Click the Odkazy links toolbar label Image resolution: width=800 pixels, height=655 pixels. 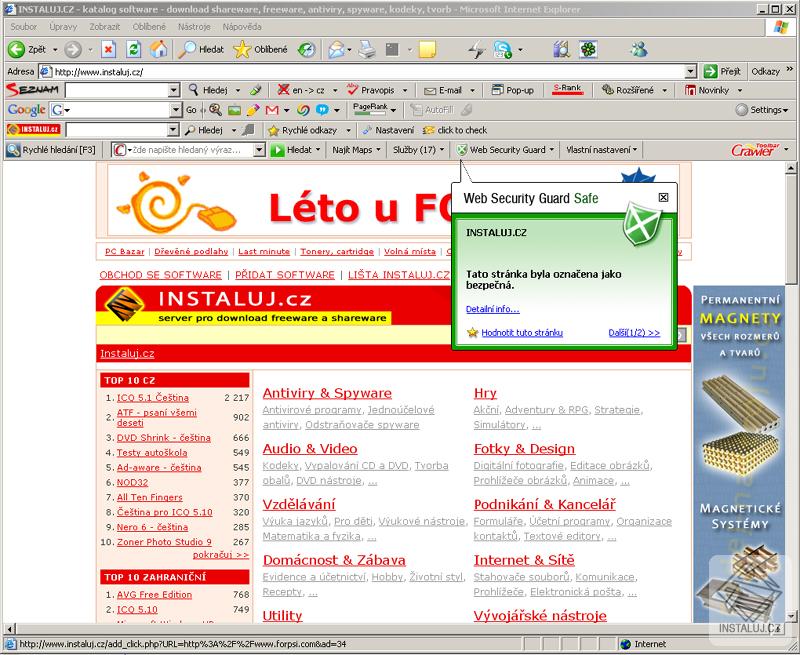coord(765,71)
